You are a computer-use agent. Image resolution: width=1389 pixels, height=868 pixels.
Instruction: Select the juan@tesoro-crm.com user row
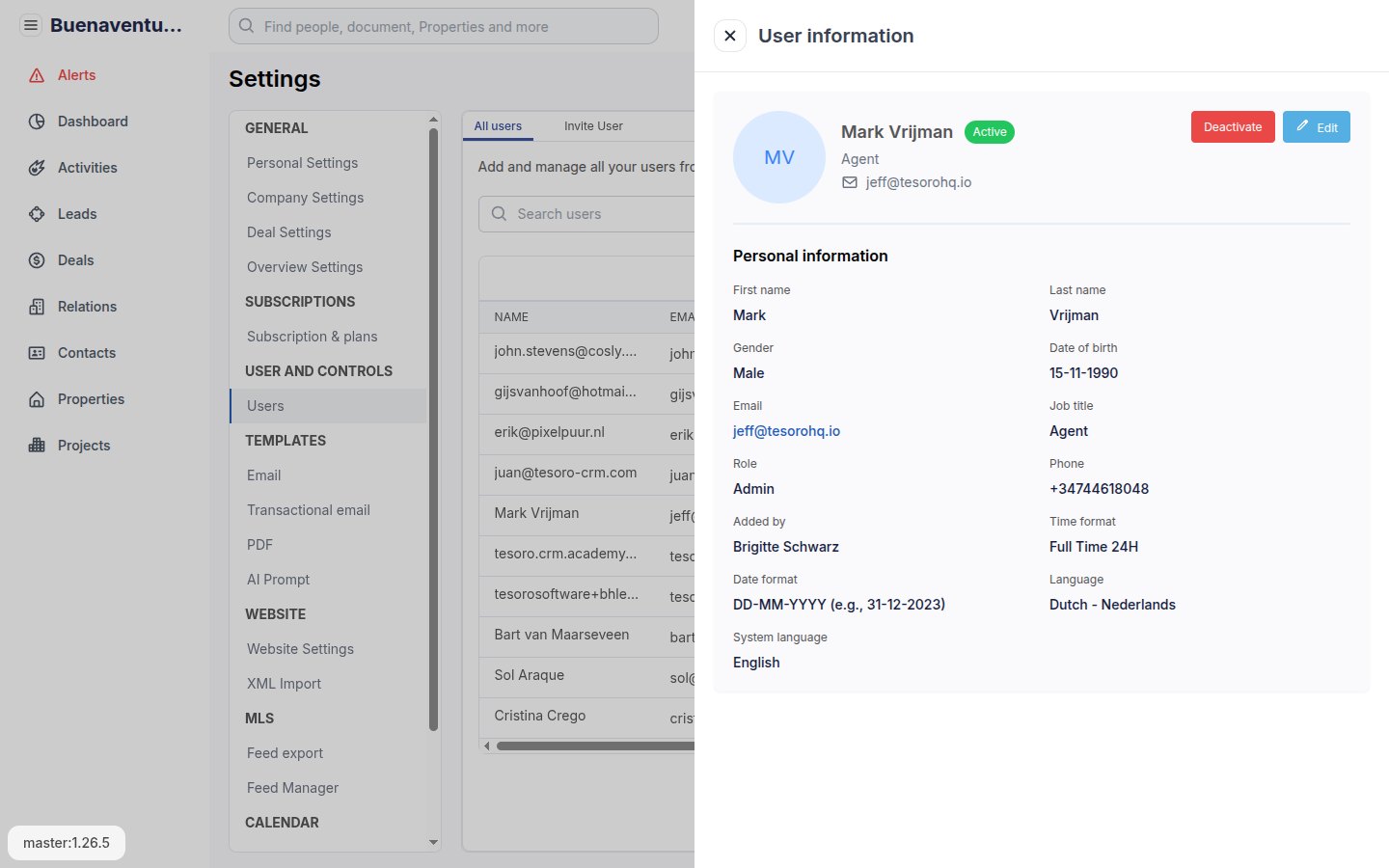586,474
